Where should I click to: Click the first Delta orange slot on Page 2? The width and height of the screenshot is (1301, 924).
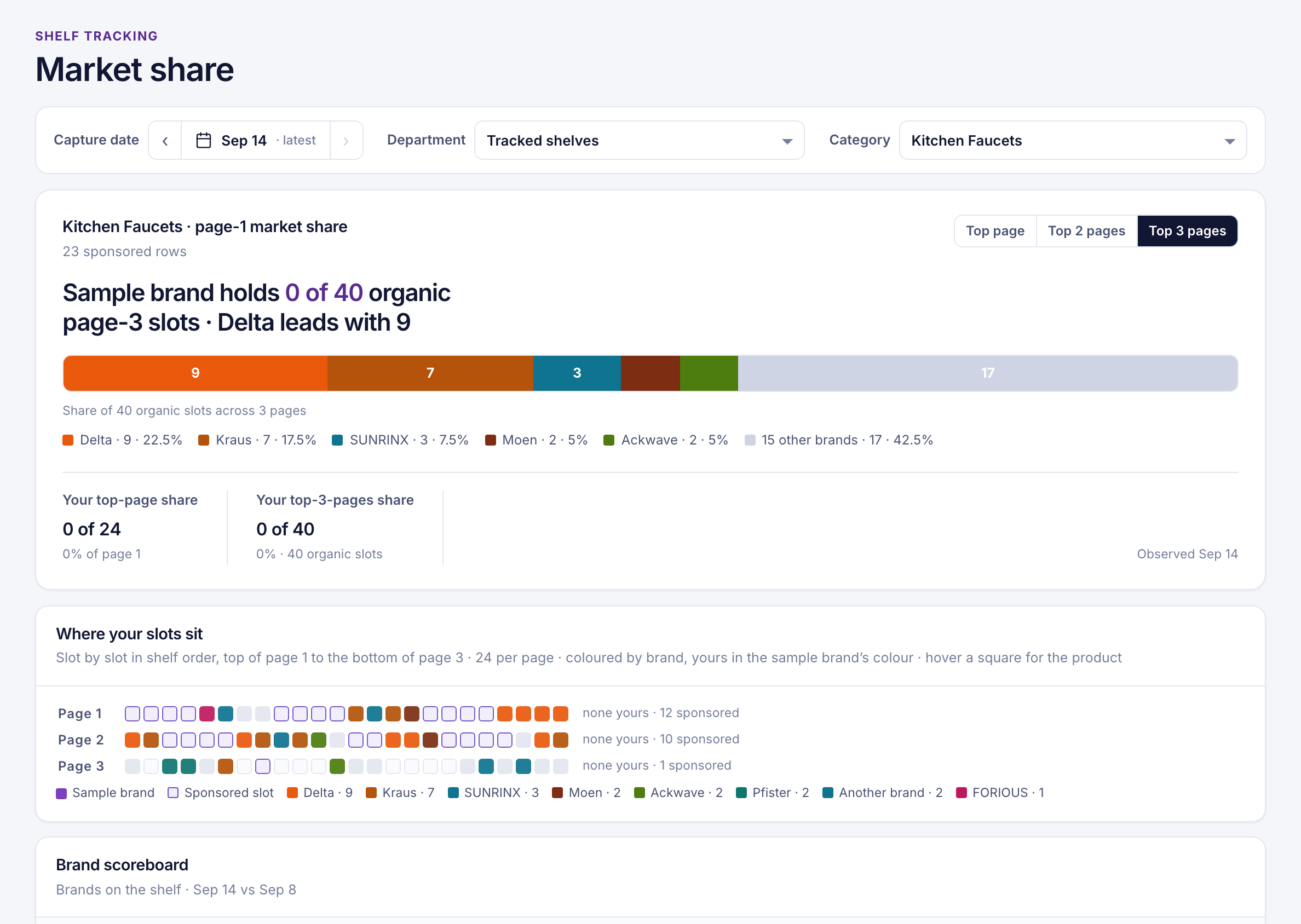[x=133, y=740]
